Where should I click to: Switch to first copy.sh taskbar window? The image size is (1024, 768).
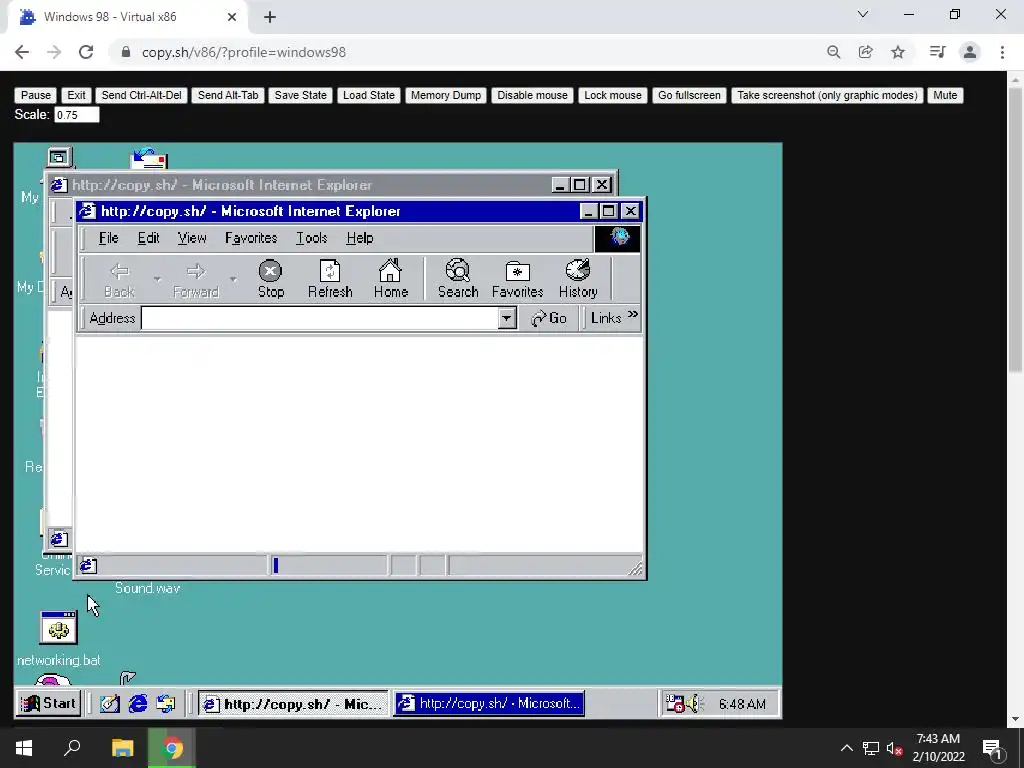click(293, 704)
